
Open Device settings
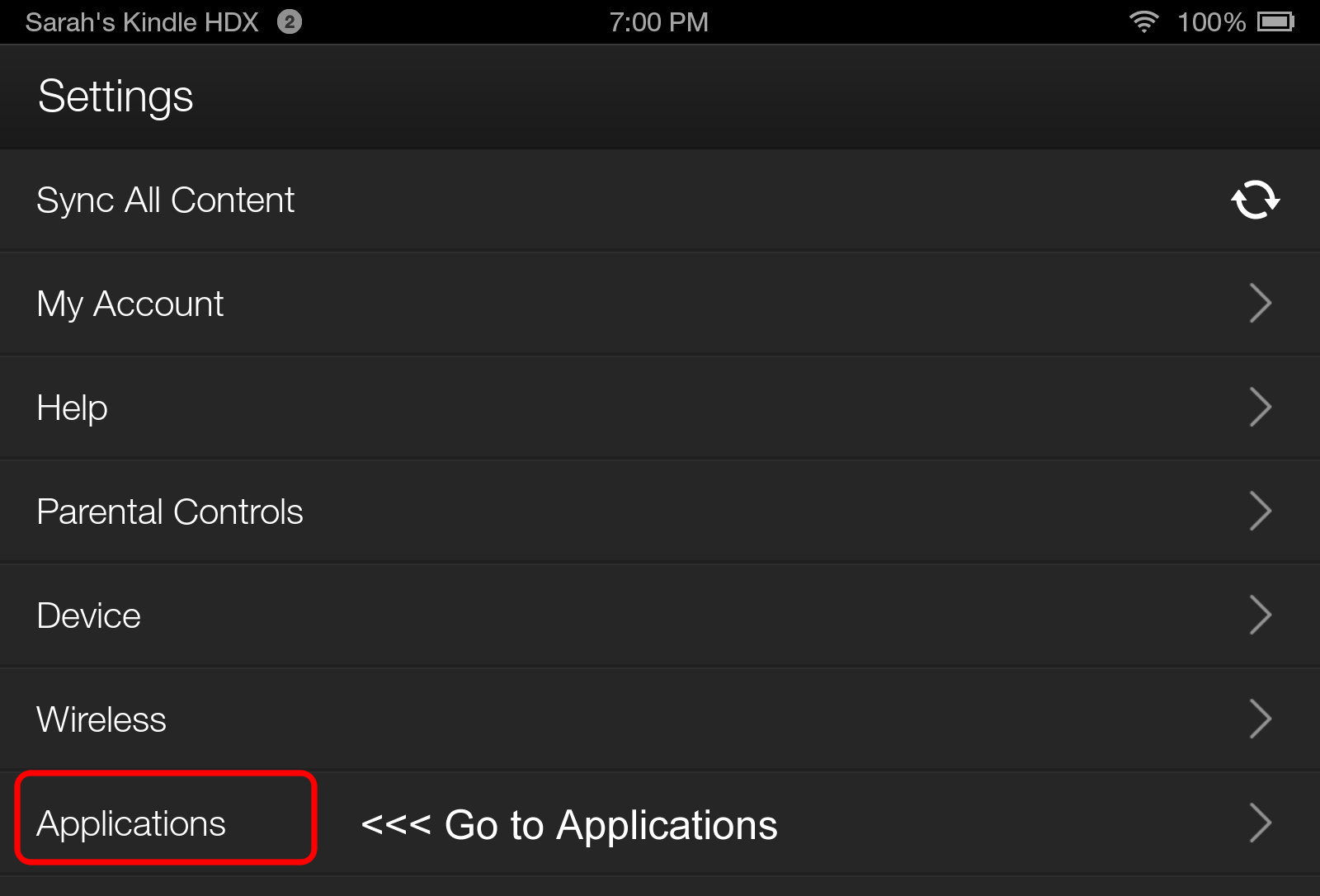pyautogui.click(x=660, y=615)
